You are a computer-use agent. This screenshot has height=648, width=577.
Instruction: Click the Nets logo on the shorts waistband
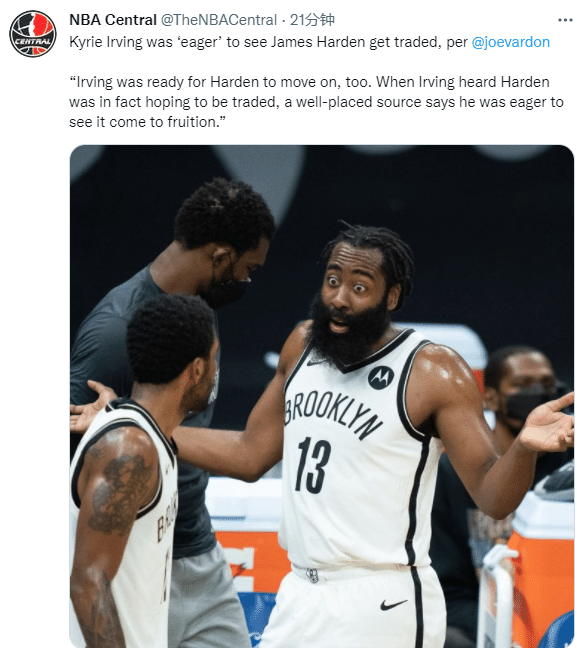312,575
